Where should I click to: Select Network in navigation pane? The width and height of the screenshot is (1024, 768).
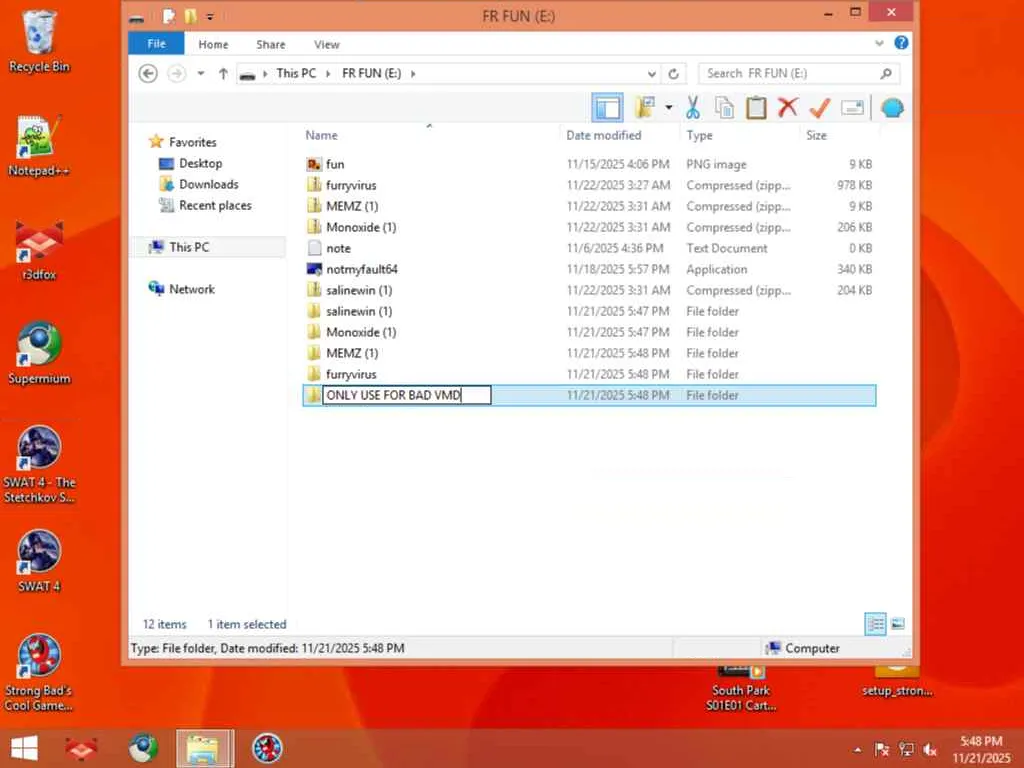191,289
